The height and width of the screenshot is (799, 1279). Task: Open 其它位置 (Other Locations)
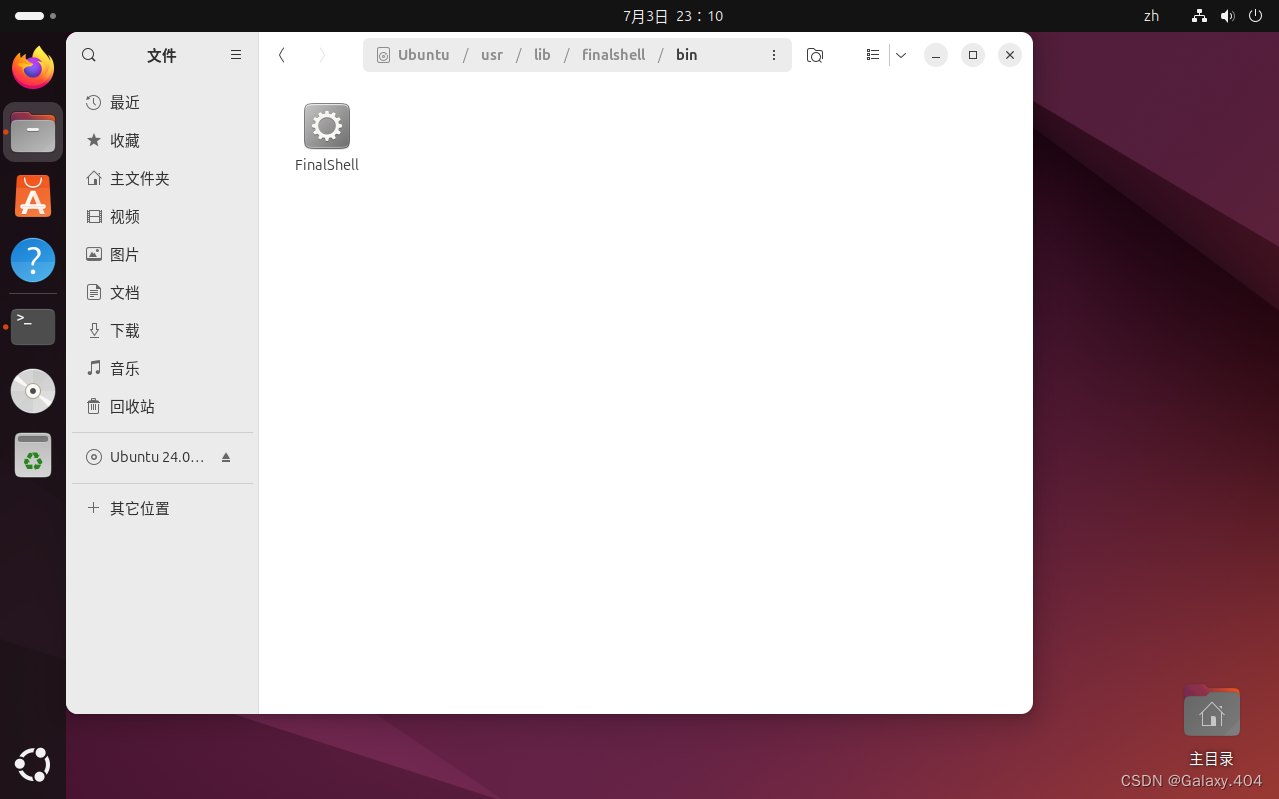(139, 508)
